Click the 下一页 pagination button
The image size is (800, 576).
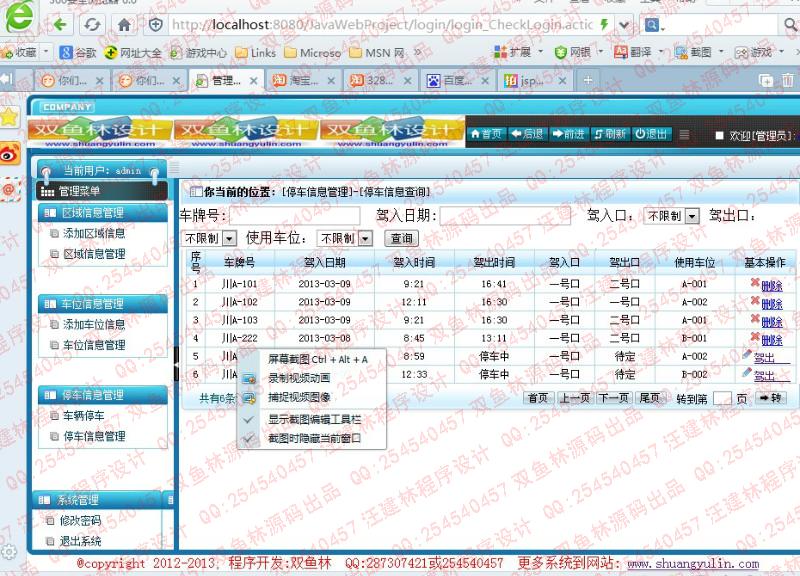tap(612, 398)
